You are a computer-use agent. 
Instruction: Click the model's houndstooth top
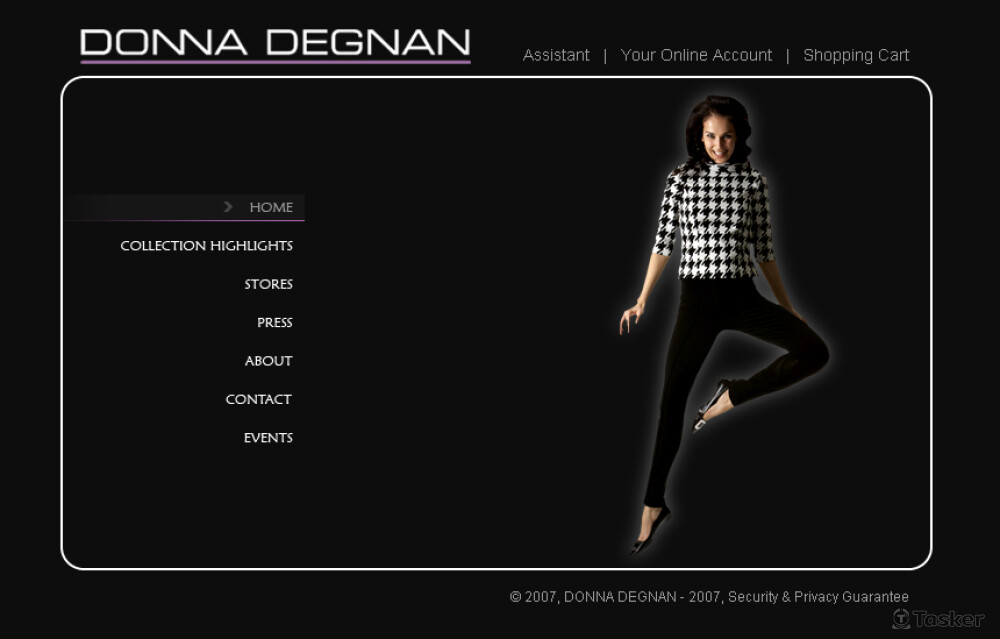(714, 220)
